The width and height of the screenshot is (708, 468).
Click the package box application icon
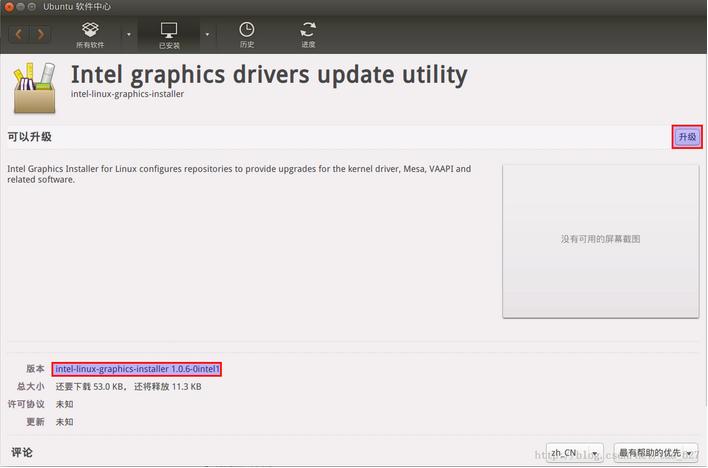pos(34,88)
